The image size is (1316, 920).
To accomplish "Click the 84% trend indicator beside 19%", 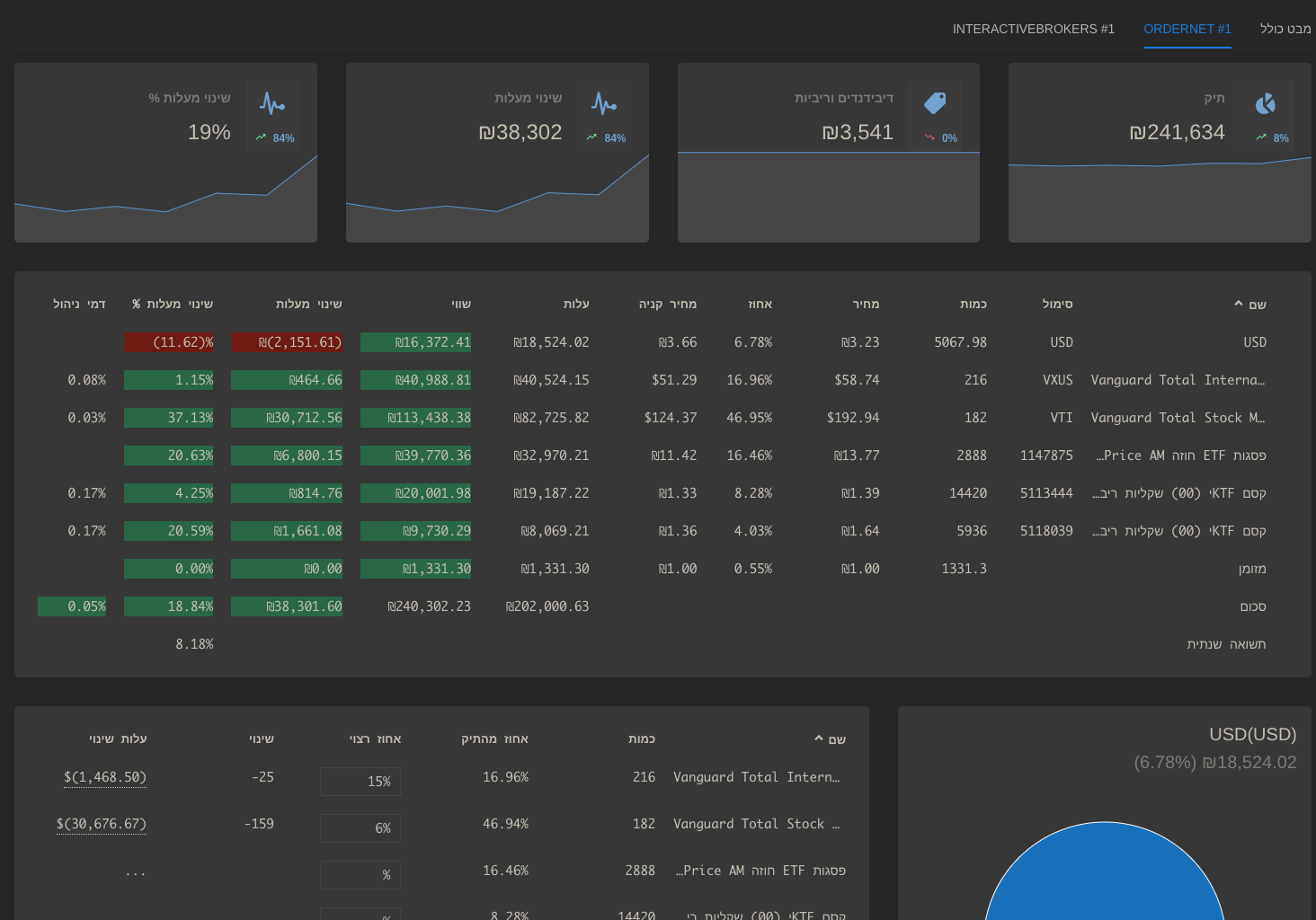I will coord(274,137).
